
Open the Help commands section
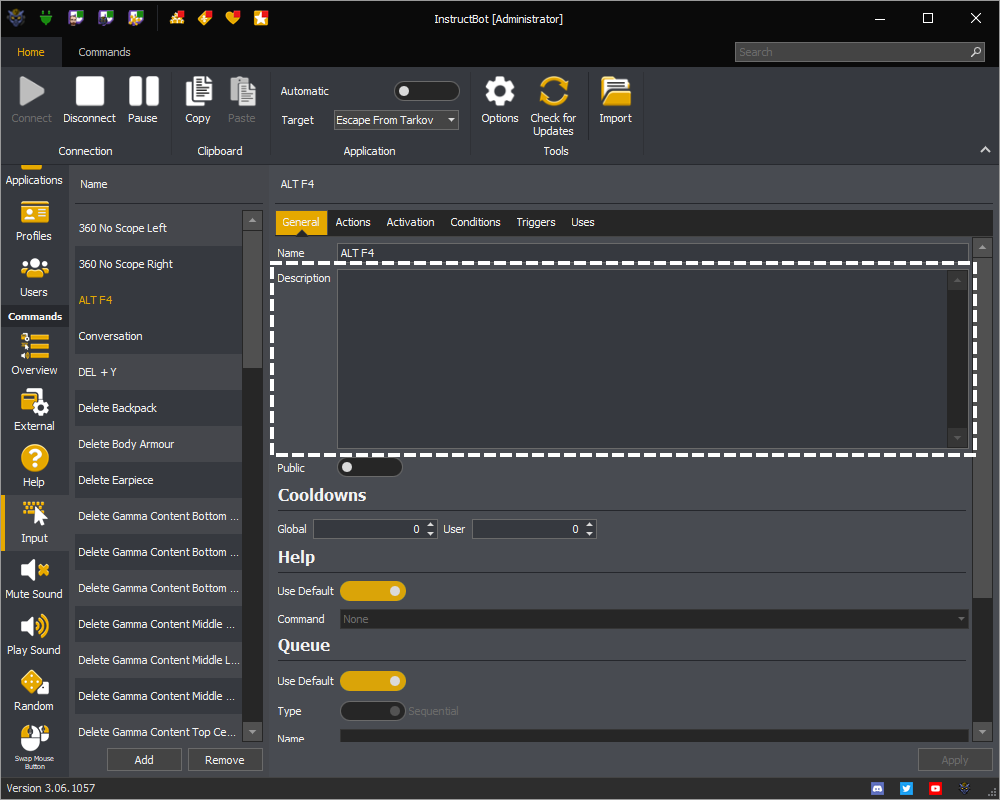click(34, 466)
